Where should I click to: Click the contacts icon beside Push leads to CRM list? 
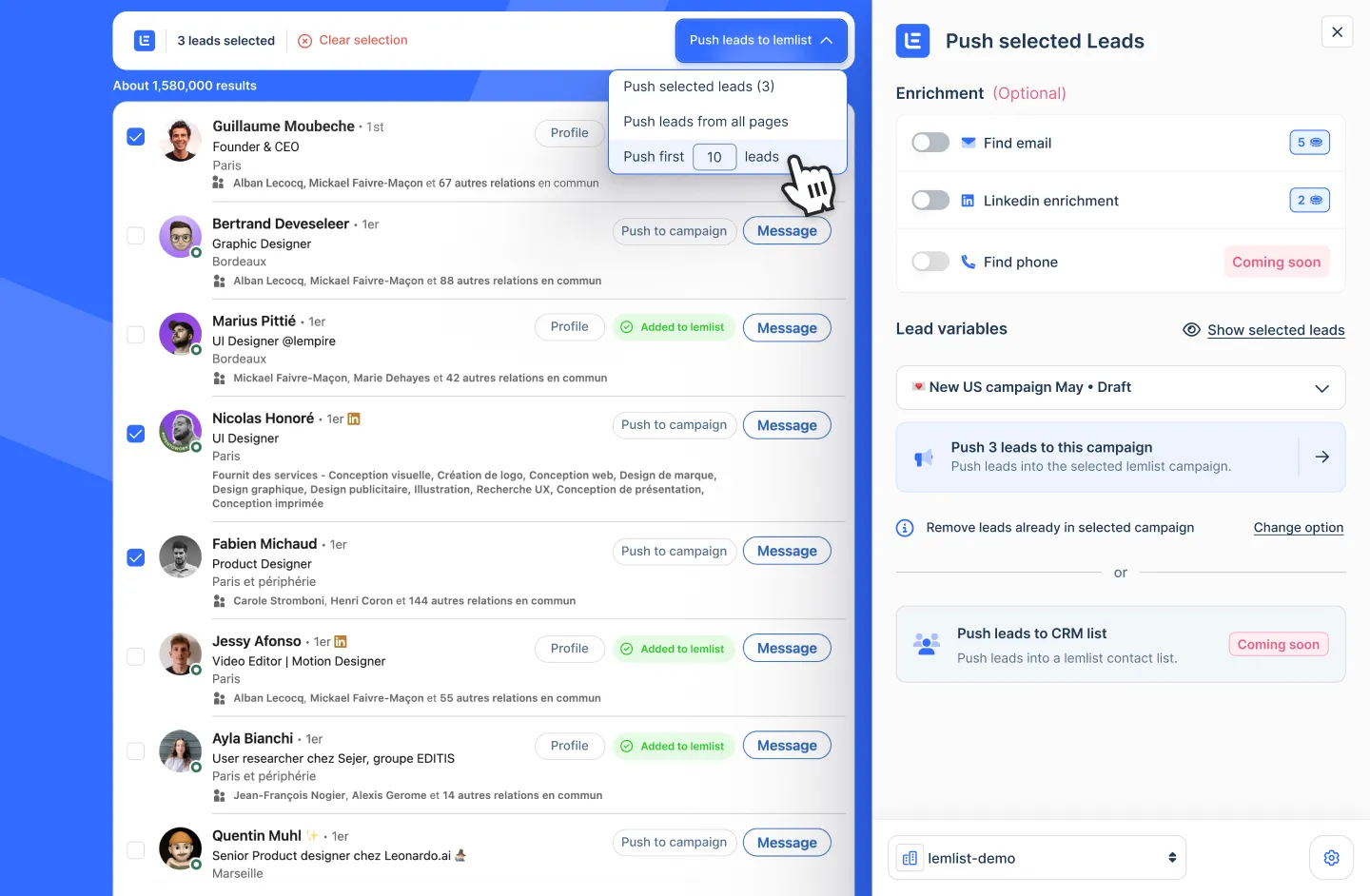coord(925,644)
